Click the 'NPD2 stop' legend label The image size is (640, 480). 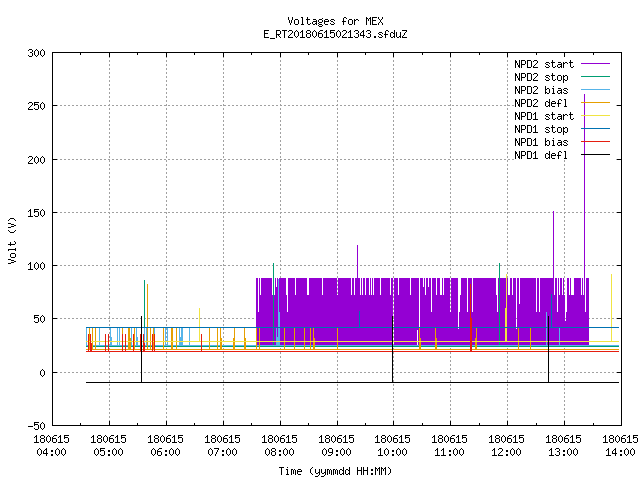(x=541, y=77)
